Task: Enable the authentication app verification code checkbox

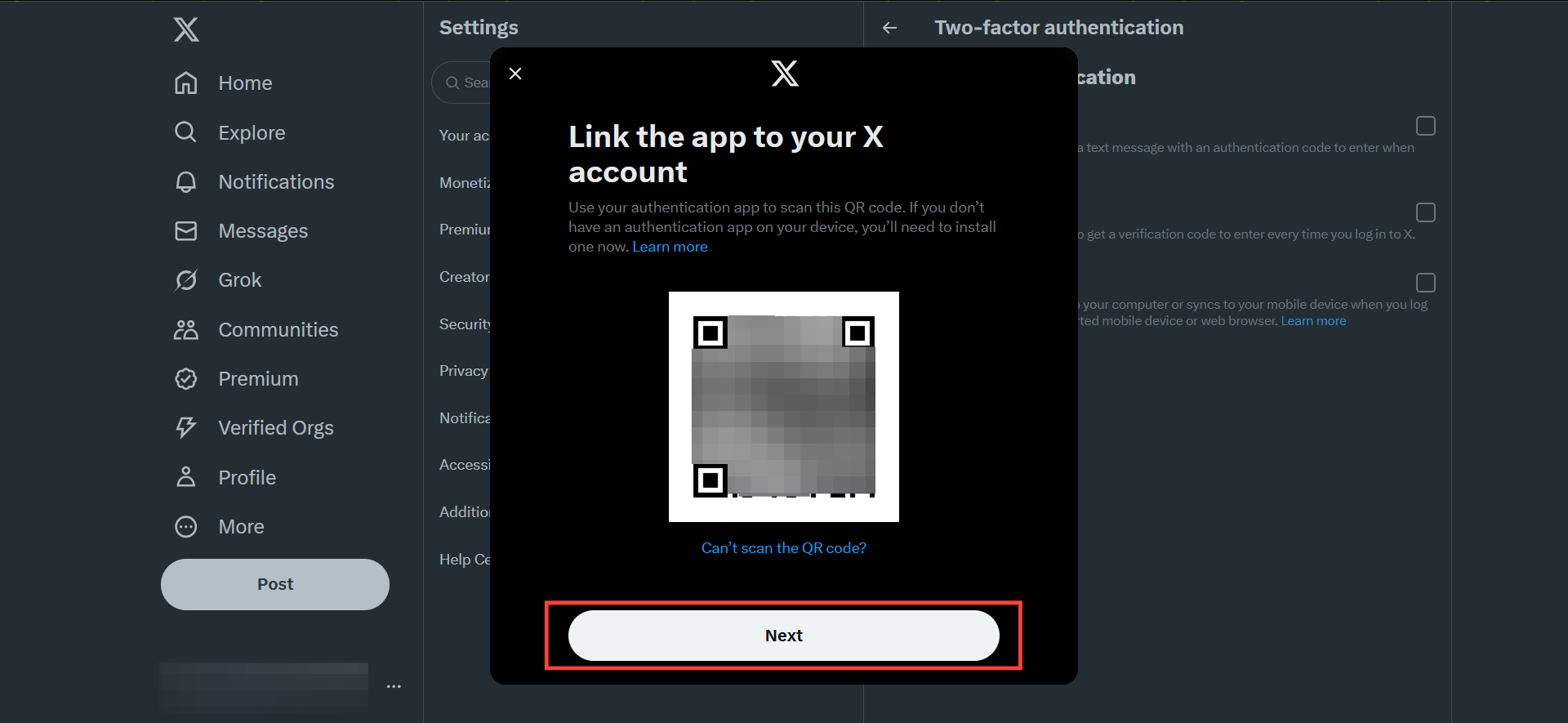Action: point(1426,212)
